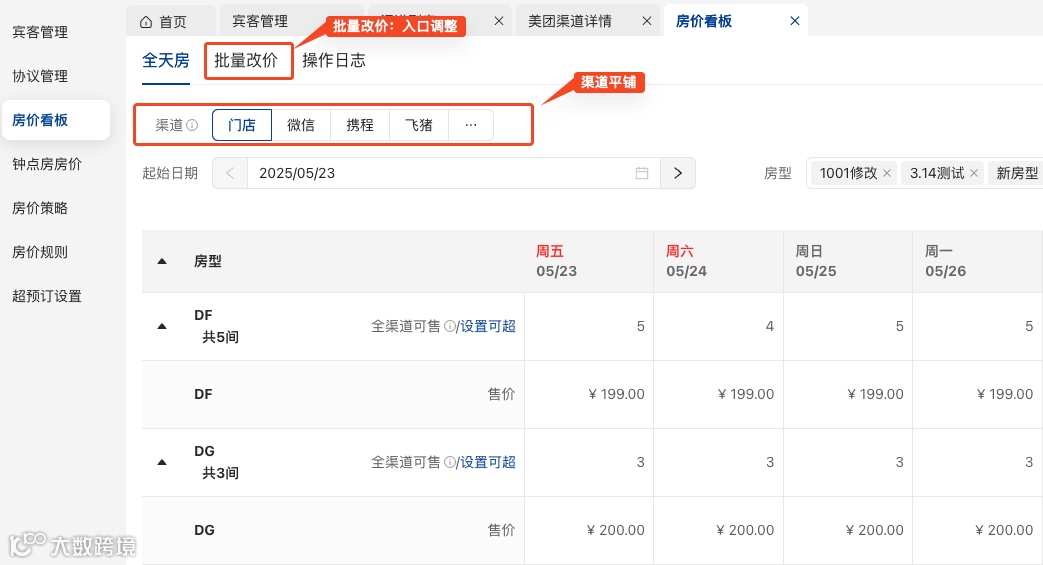
Task: Click the info icon next to 渠道
Action: 192,126
